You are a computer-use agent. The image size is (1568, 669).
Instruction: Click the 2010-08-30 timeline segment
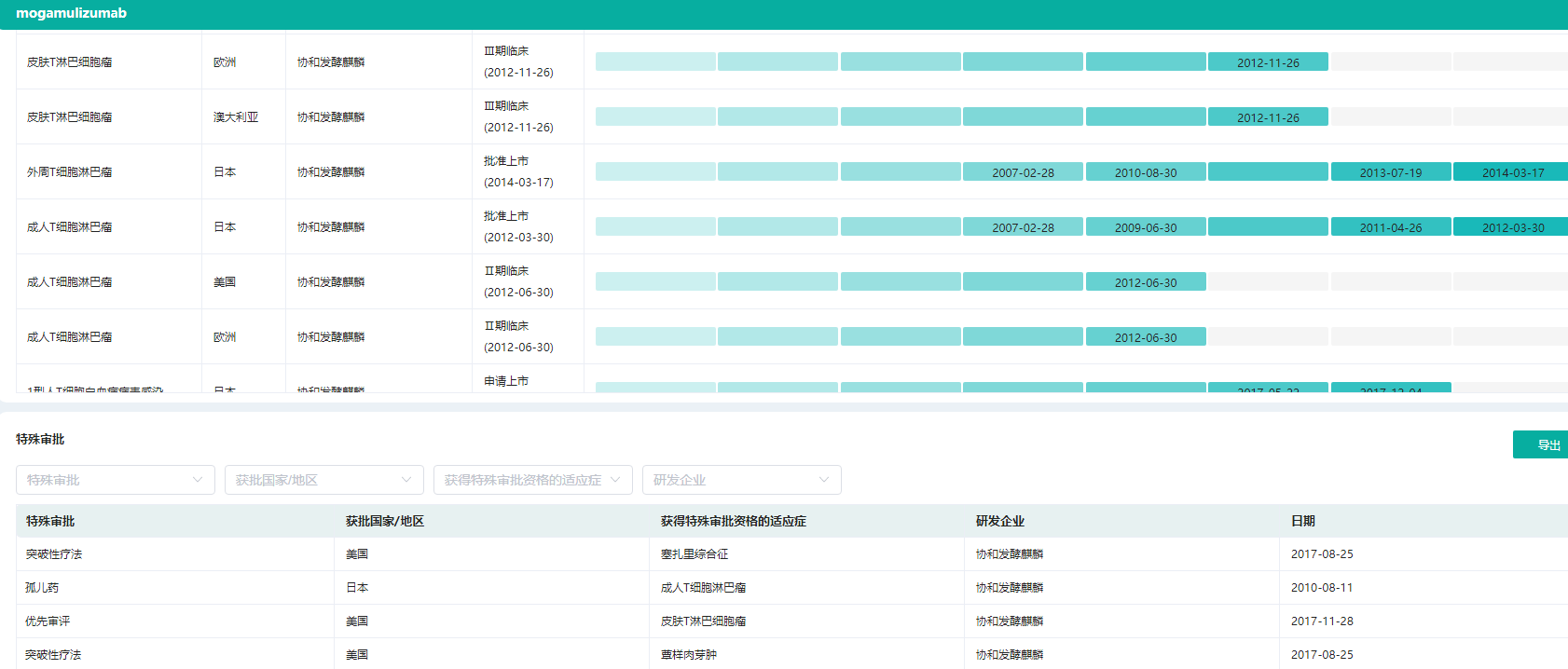pos(1145,172)
